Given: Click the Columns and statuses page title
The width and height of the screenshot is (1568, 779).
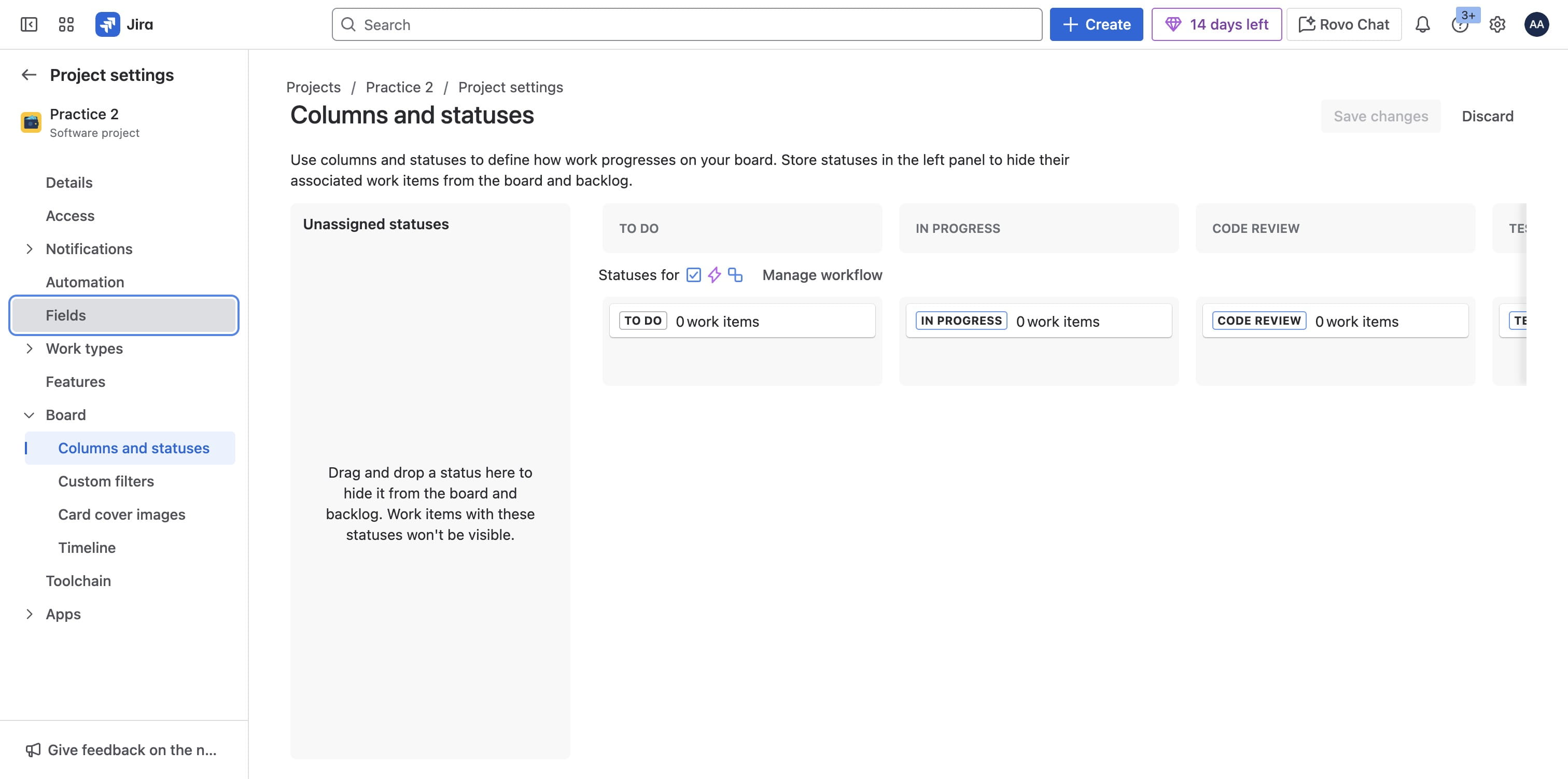Looking at the screenshot, I should click(x=412, y=115).
